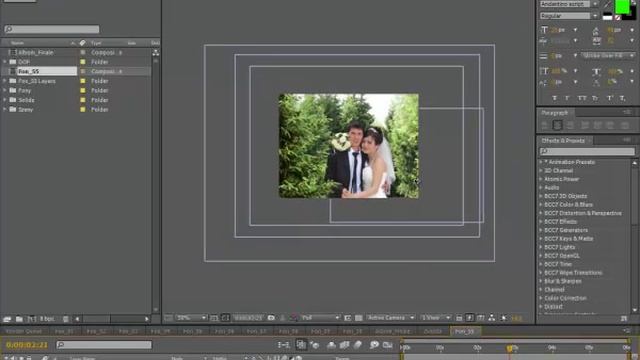Expand the Atomic Power effects category

[x=541, y=179]
